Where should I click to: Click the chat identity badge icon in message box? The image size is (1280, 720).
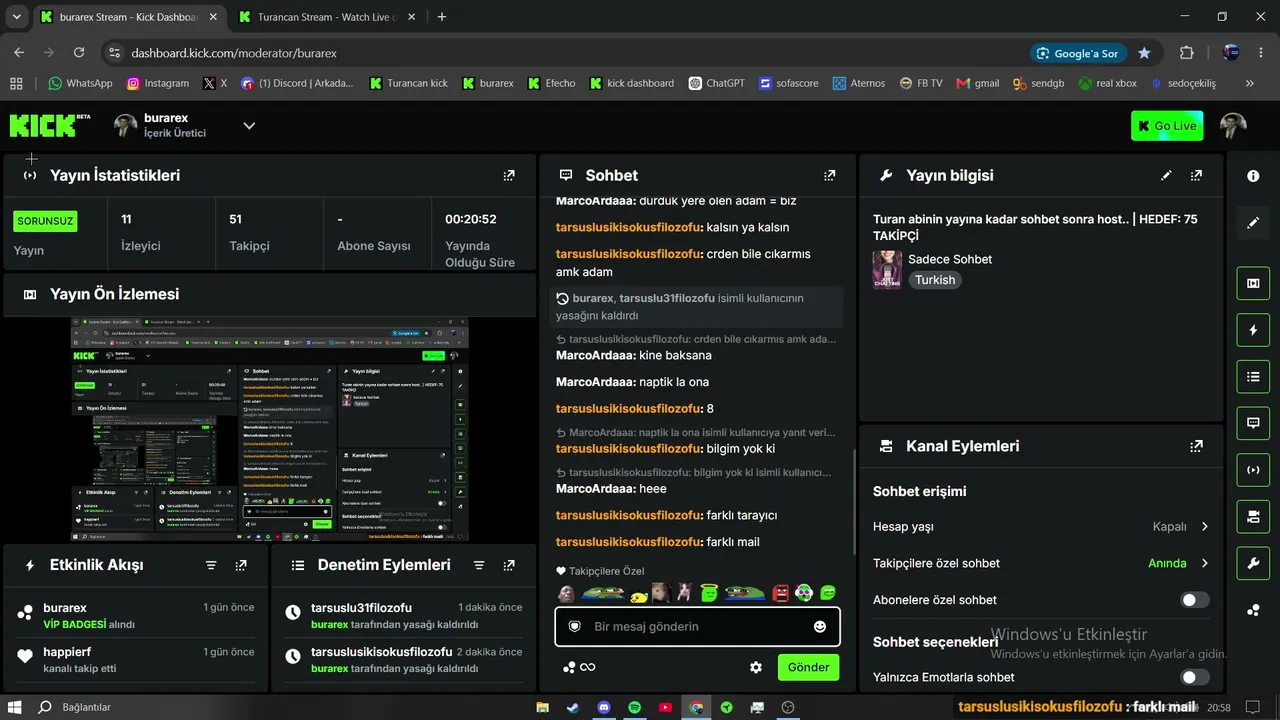pos(574,627)
